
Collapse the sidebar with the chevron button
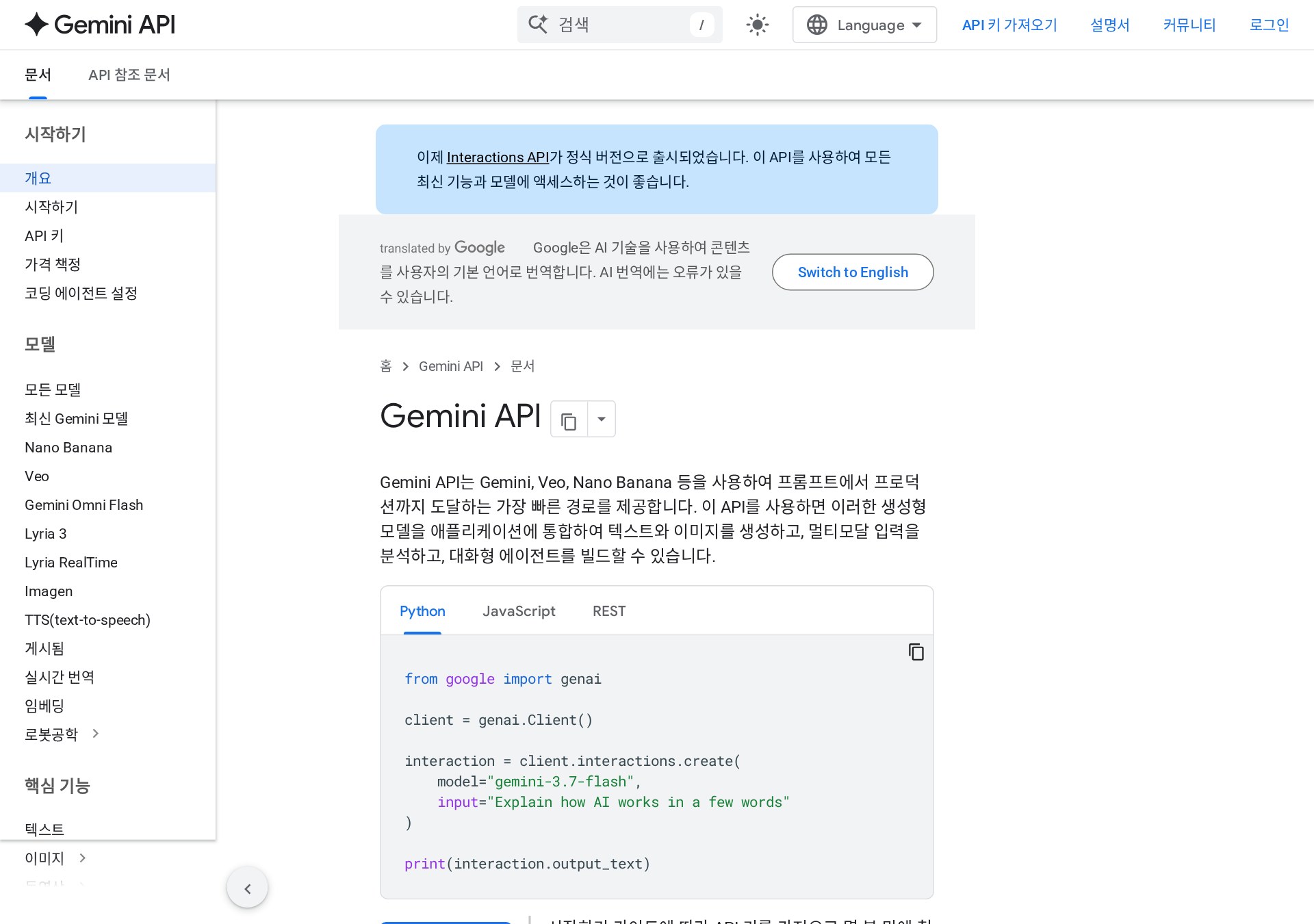(248, 888)
